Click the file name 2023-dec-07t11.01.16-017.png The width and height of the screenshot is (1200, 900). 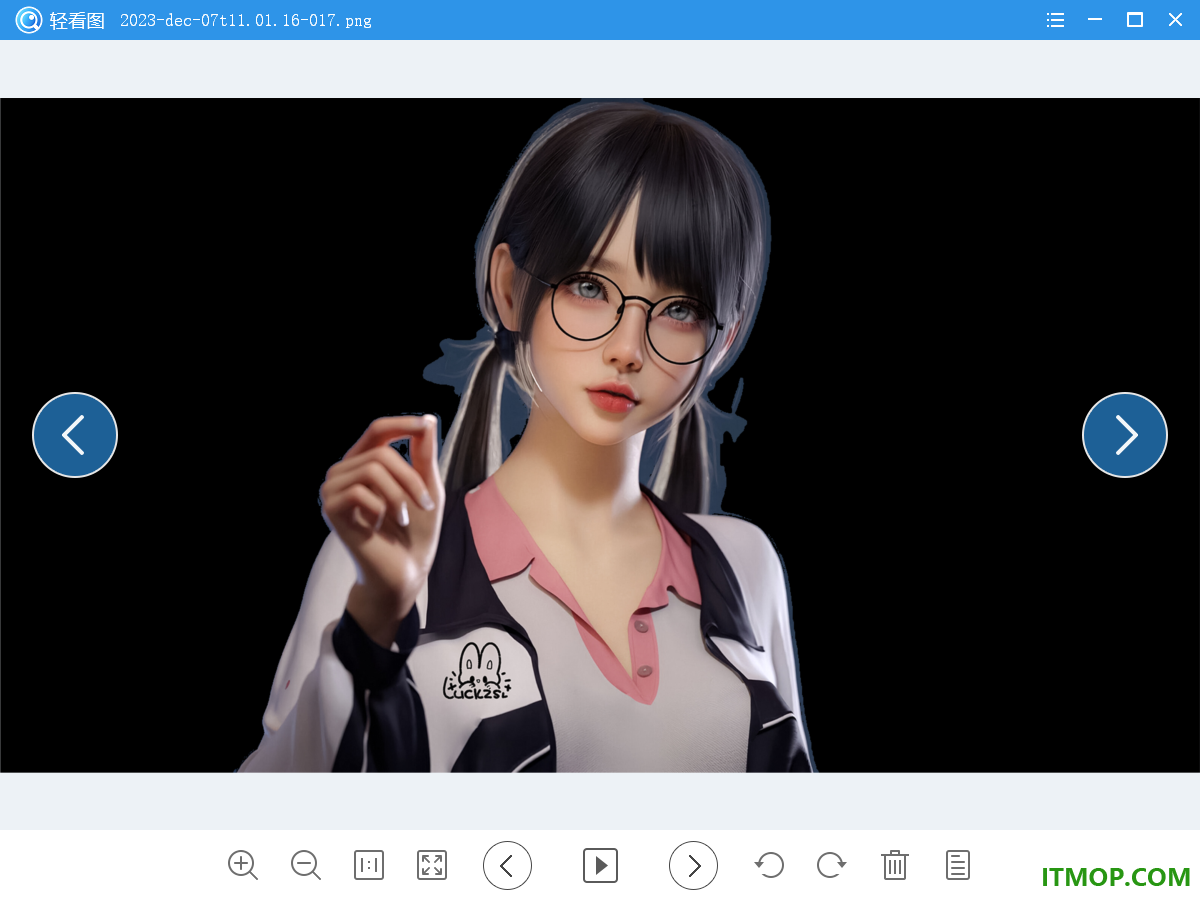[245, 20]
